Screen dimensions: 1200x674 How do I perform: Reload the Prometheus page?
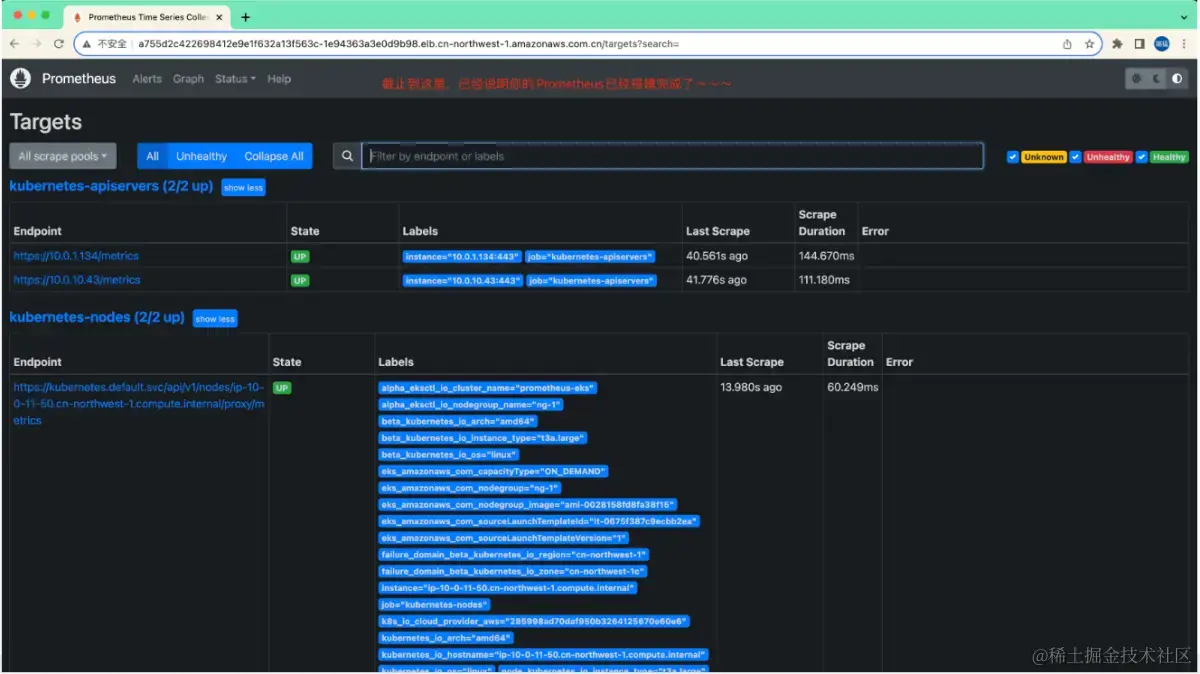59,44
